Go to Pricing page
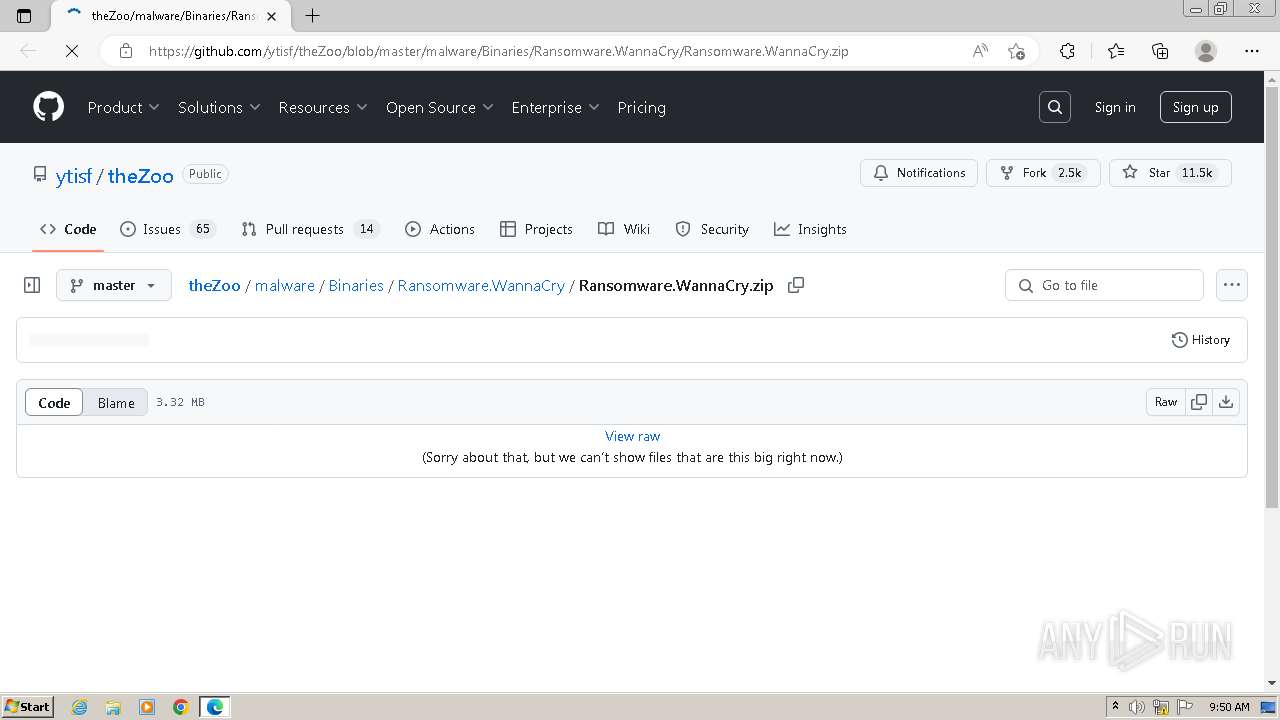 [x=641, y=107]
